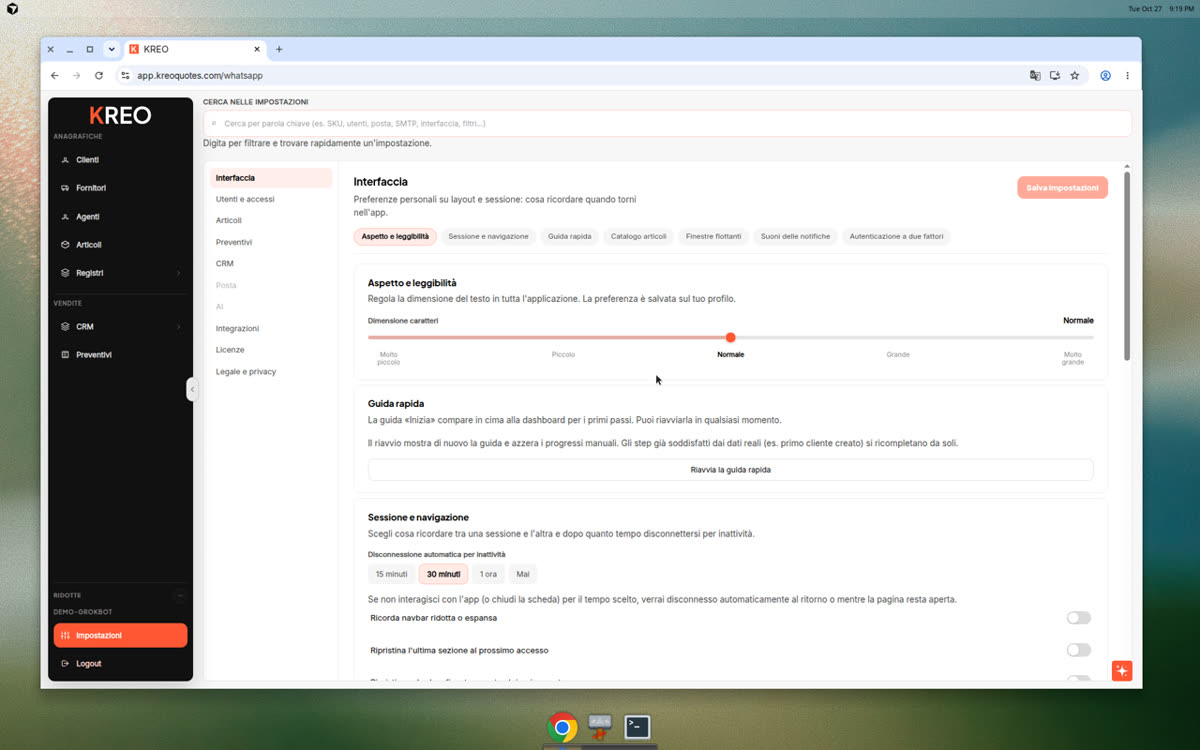The width and height of the screenshot is (1200, 750).
Task: Open the Chrome profile avatar
Action: [1106, 75]
